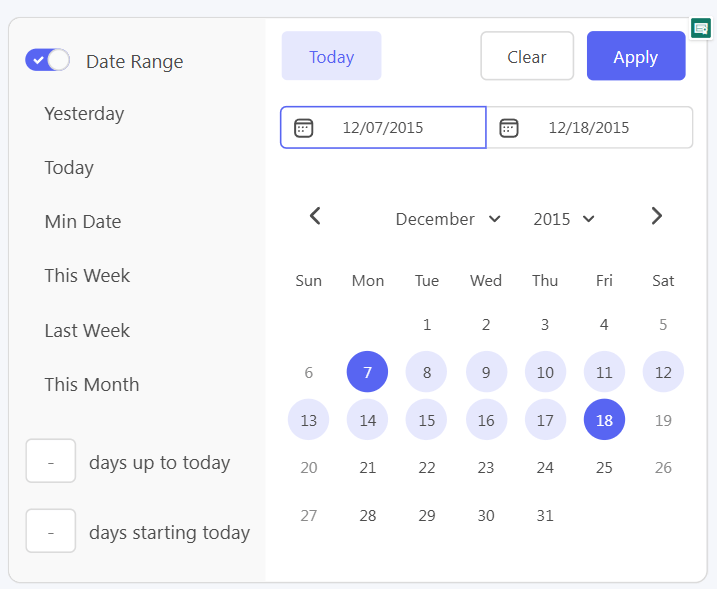This screenshot has width=717, height=589.
Task: Click the highlighted start date 7
Action: click(x=367, y=372)
